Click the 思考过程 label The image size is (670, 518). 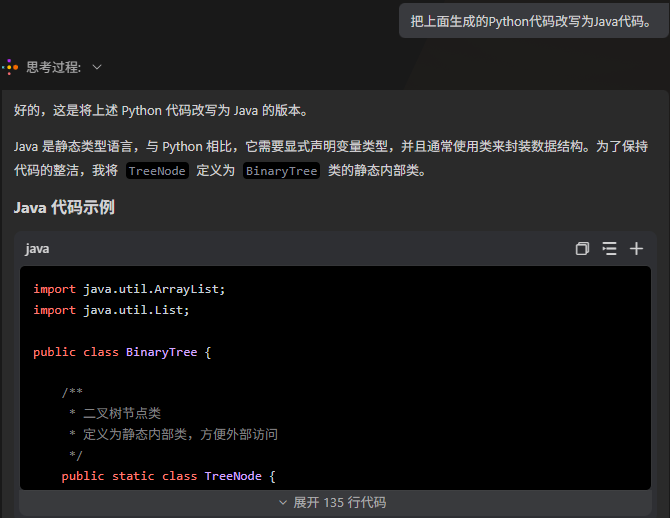tap(53, 67)
